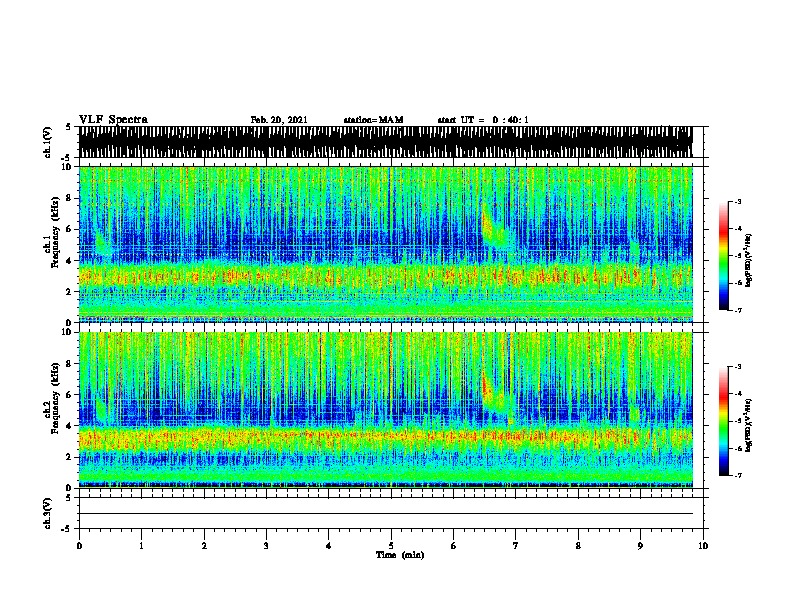Click the "10" tick on ch.1 frequency axis
Screen dimensions: 792x612
[x=68, y=167]
